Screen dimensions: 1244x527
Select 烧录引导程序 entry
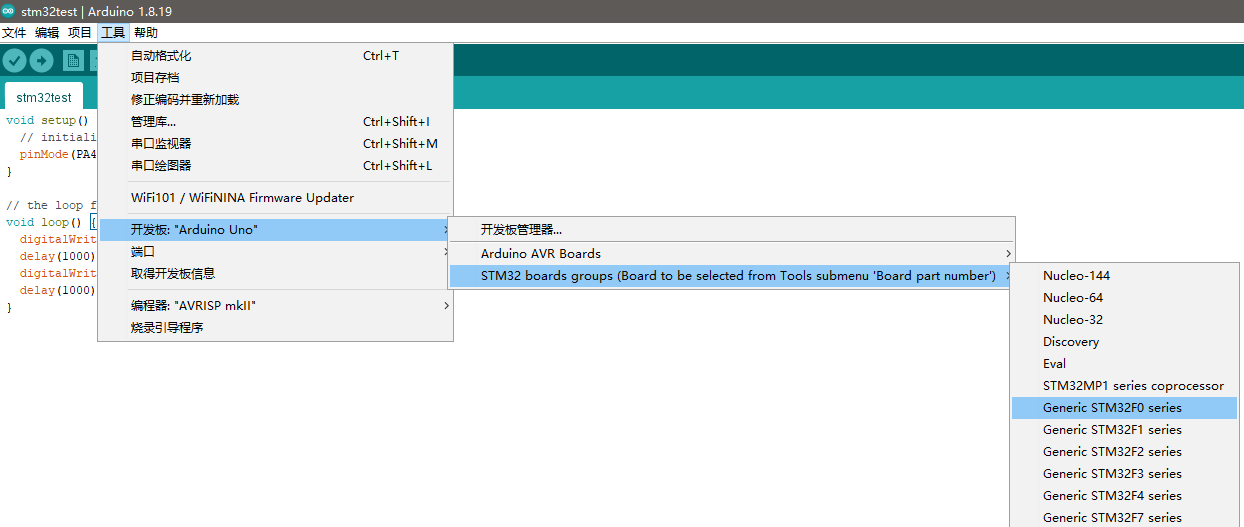pyautogui.click(x=275, y=328)
